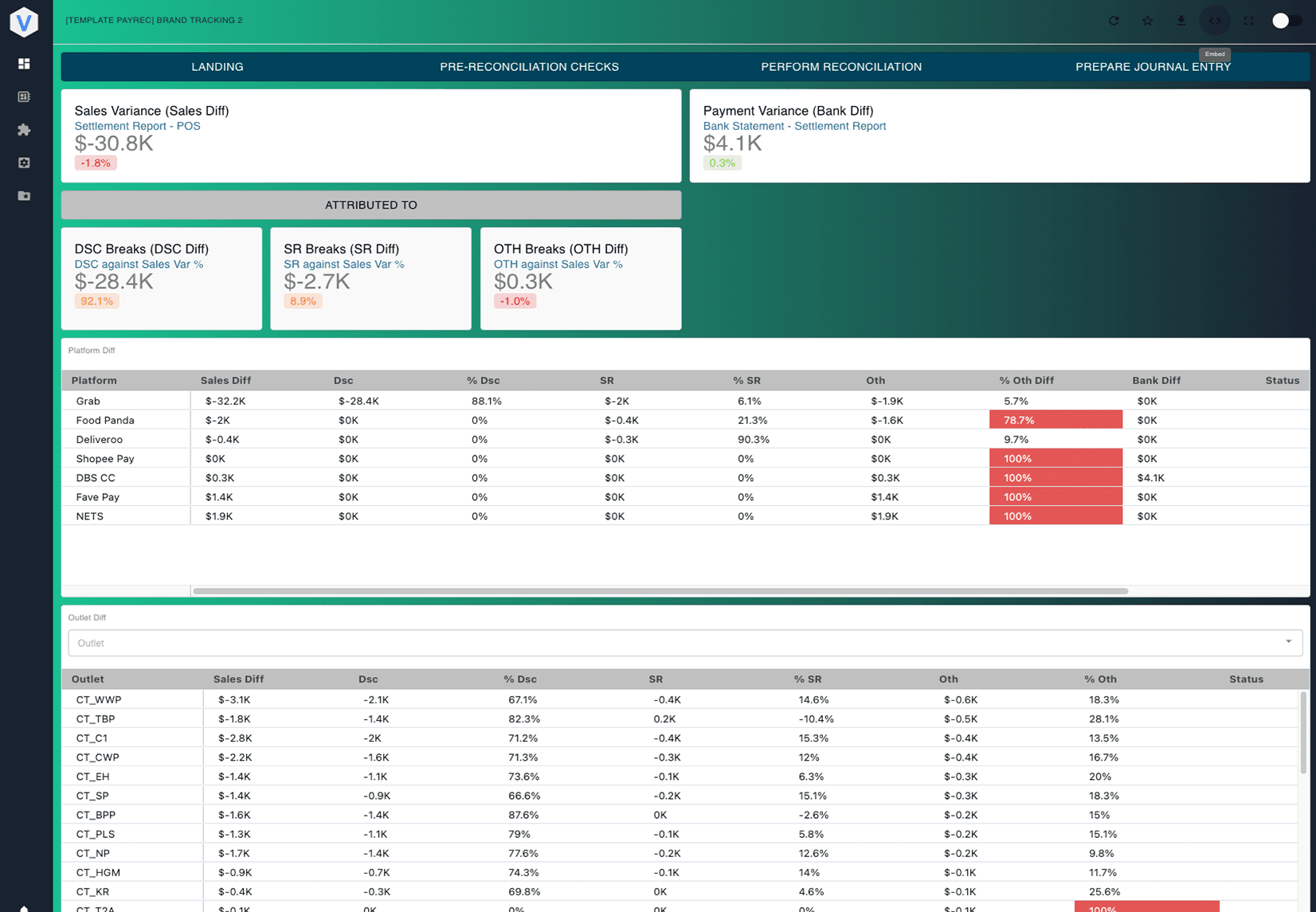The width and height of the screenshot is (1316, 912).
Task: Click the dashboard title Brand Tracking 2
Action: point(154,21)
